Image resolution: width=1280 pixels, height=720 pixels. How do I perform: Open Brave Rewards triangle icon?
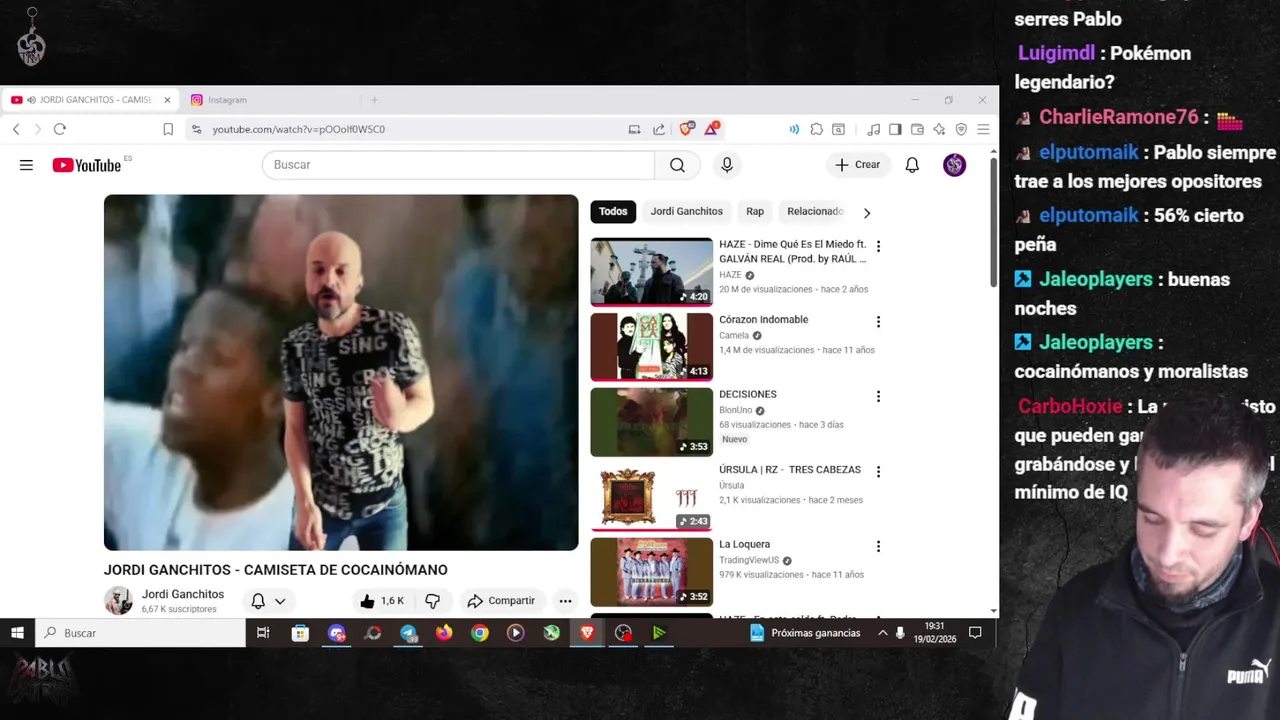[x=711, y=129]
